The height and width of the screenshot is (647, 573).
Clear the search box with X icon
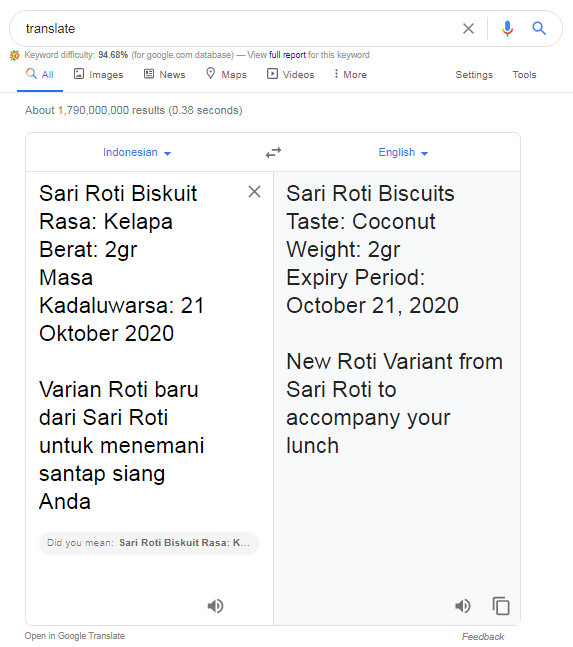coord(468,28)
